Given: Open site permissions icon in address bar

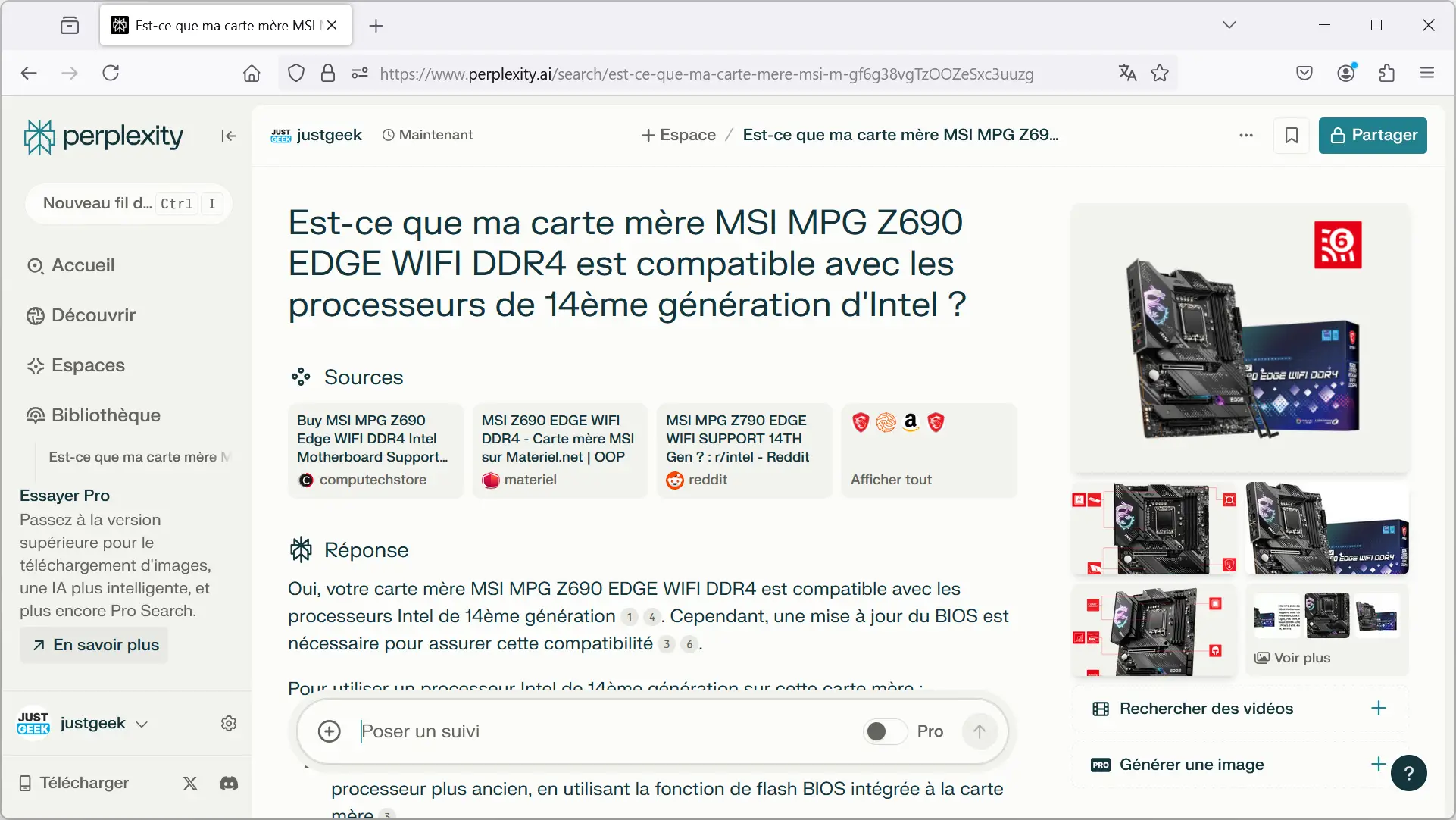Looking at the screenshot, I should (360, 74).
